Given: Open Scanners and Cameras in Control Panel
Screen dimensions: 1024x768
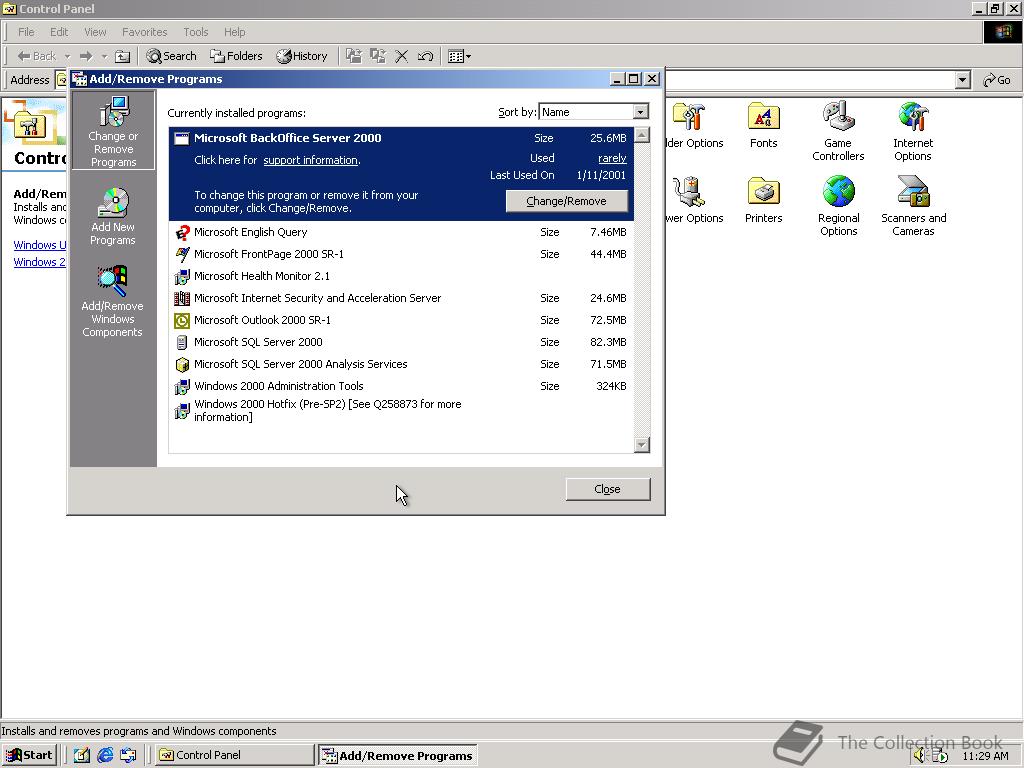Looking at the screenshot, I should (913, 206).
